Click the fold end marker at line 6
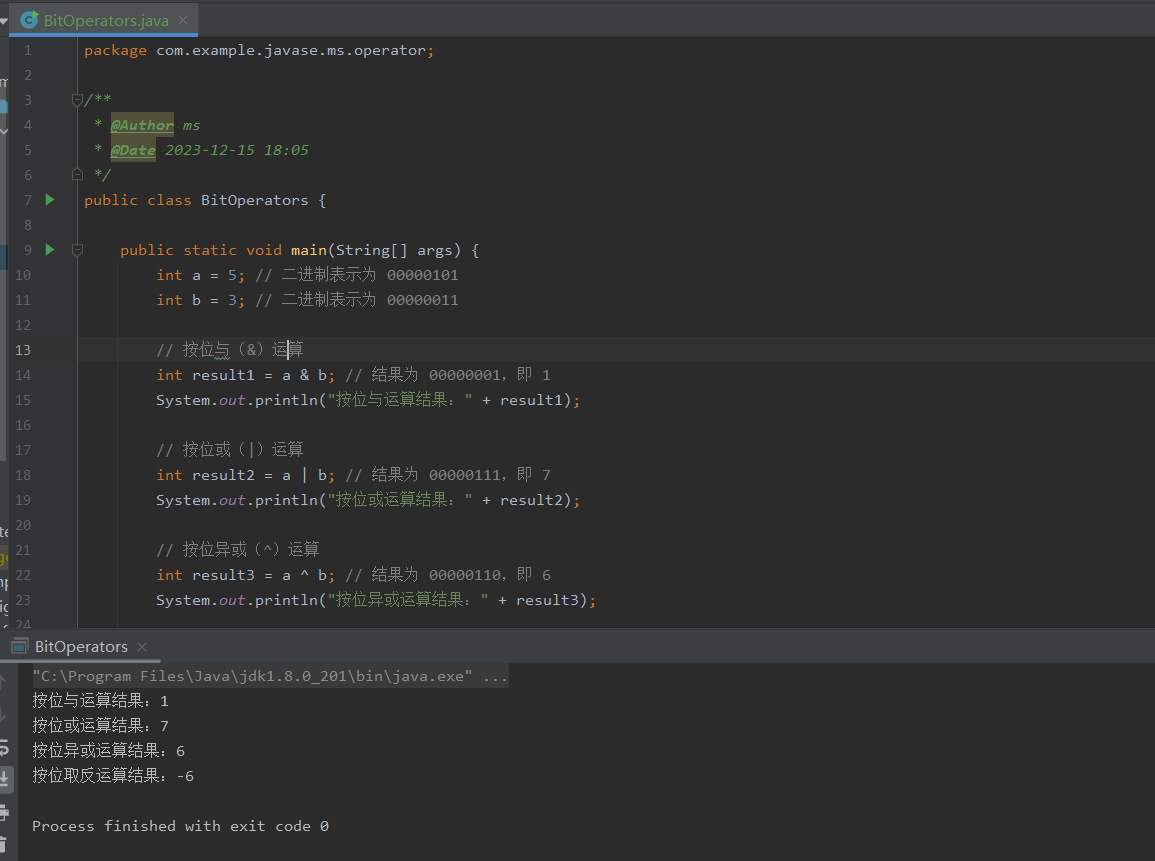 pos(77,175)
